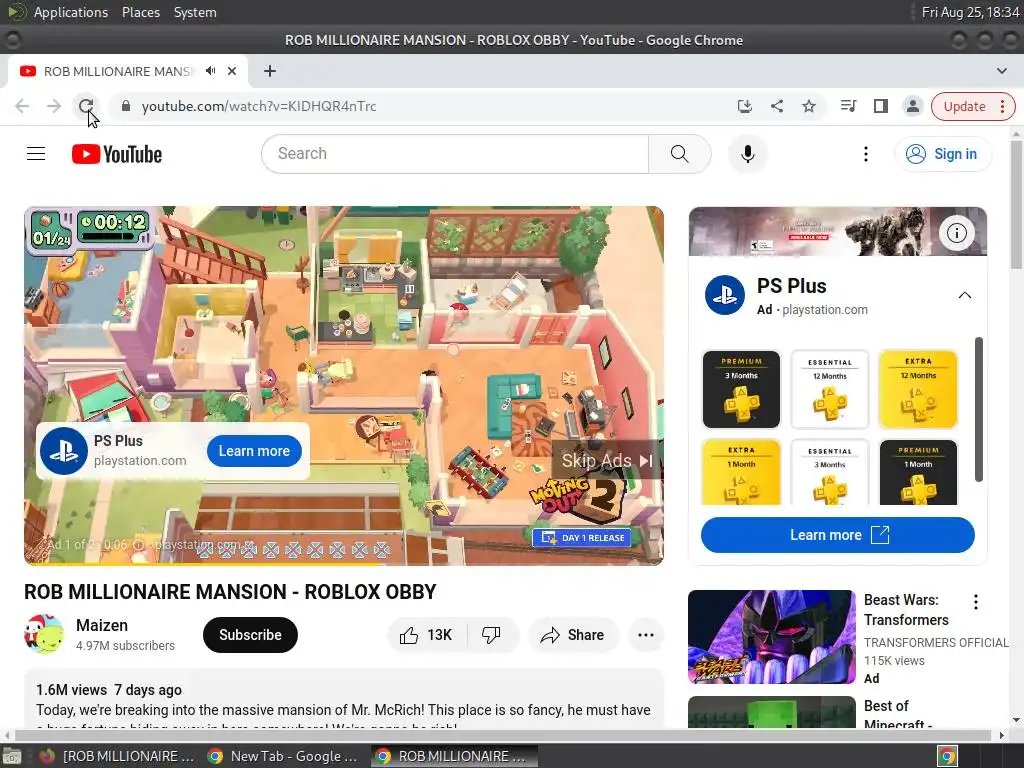Click the ad panel's inner scrollbar

pyautogui.click(x=978, y=409)
